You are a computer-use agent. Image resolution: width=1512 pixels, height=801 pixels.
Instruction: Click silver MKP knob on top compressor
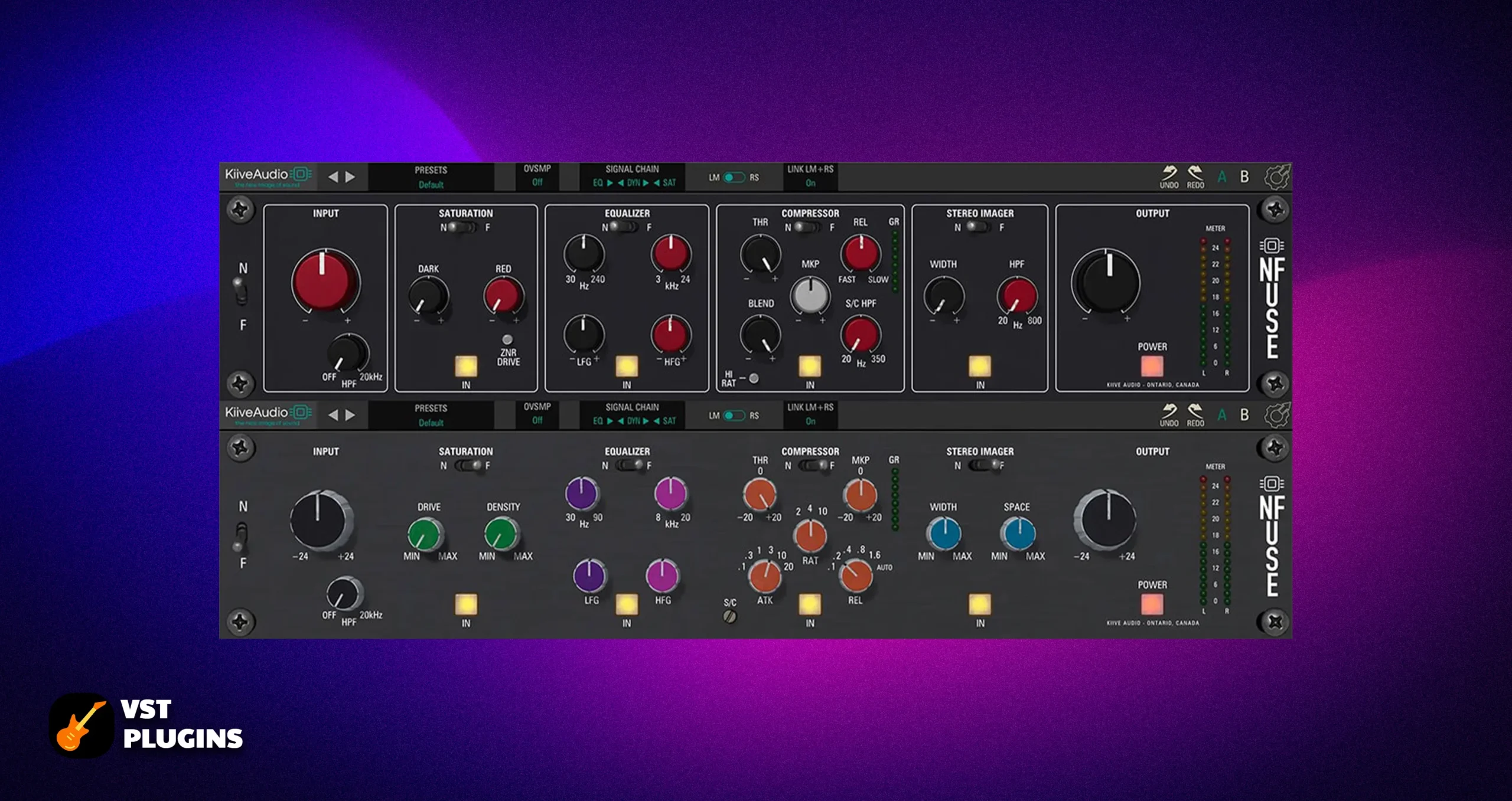pos(810,295)
